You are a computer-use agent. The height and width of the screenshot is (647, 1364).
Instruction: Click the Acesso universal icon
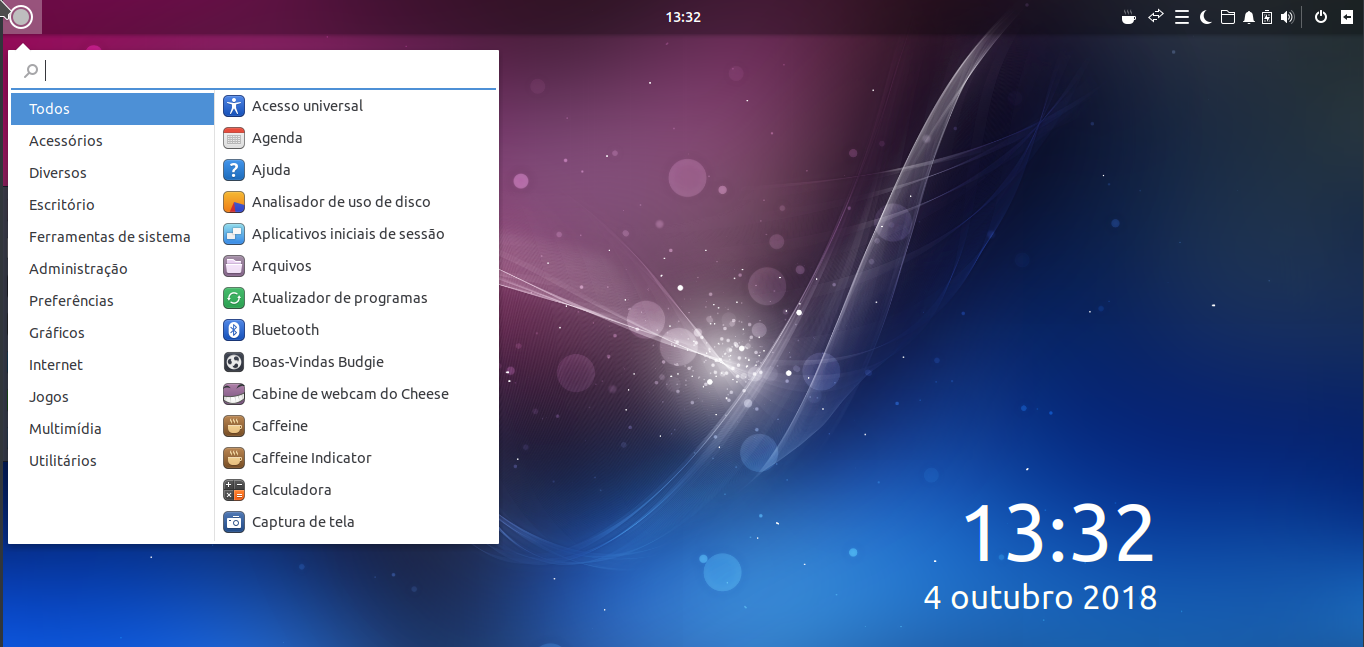pos(234,106)
